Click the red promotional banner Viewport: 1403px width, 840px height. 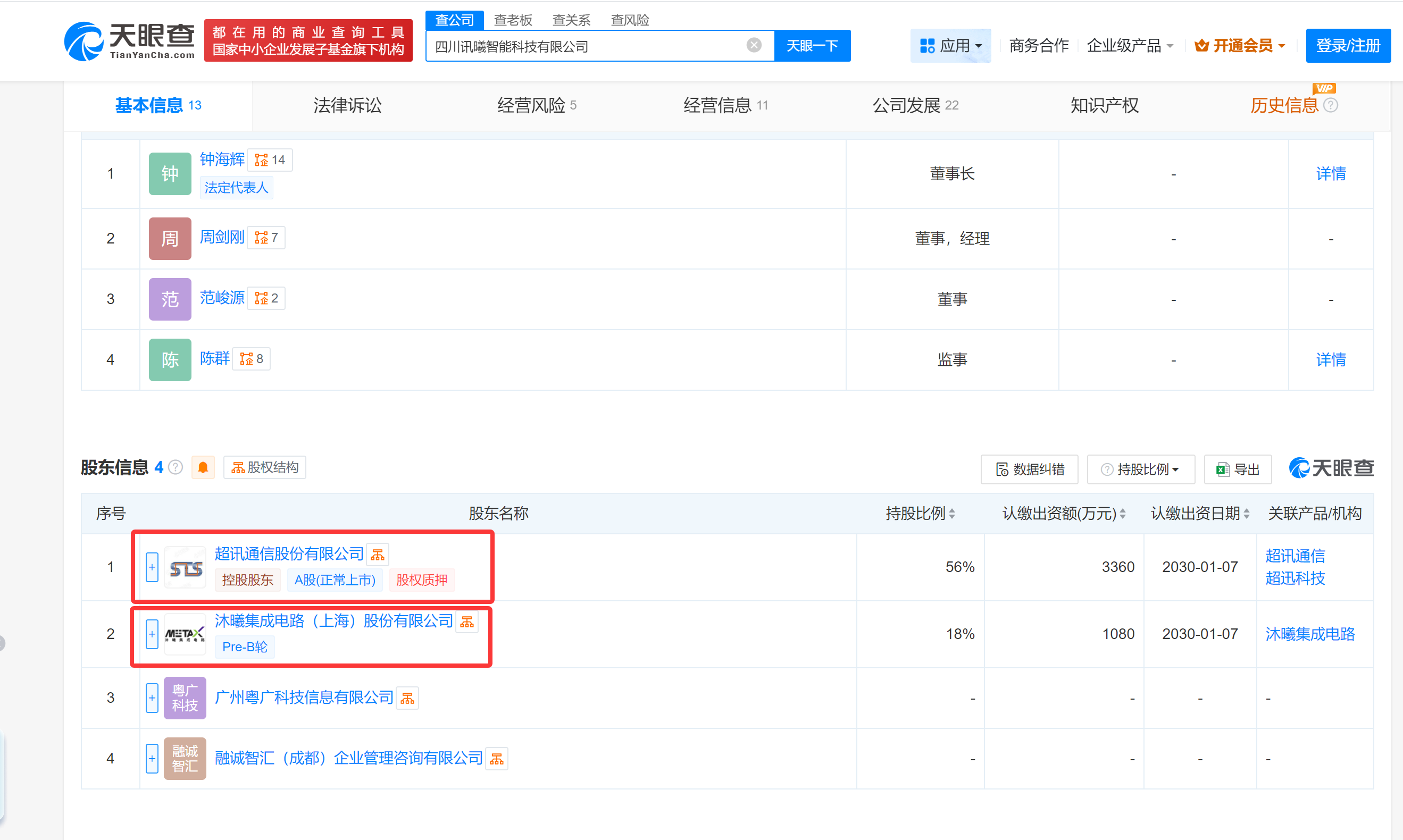click(x=308, y=41)
